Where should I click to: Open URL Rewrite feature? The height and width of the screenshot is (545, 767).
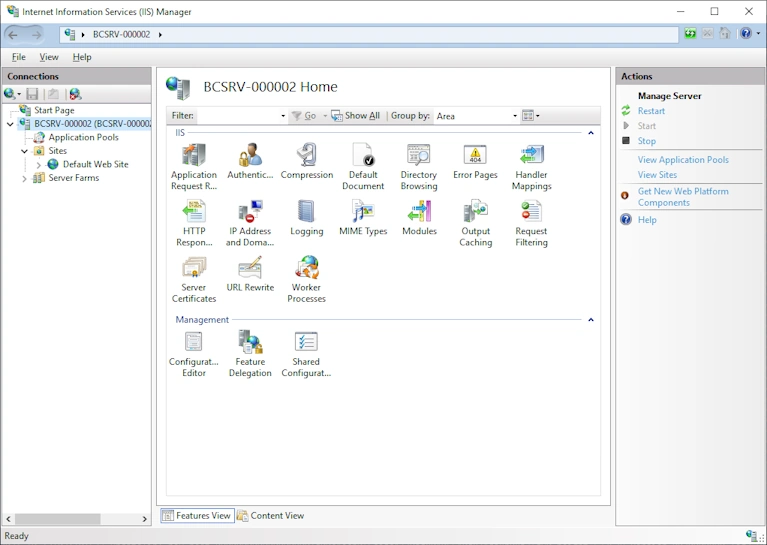pyautogui.click(x=250, y=274)
